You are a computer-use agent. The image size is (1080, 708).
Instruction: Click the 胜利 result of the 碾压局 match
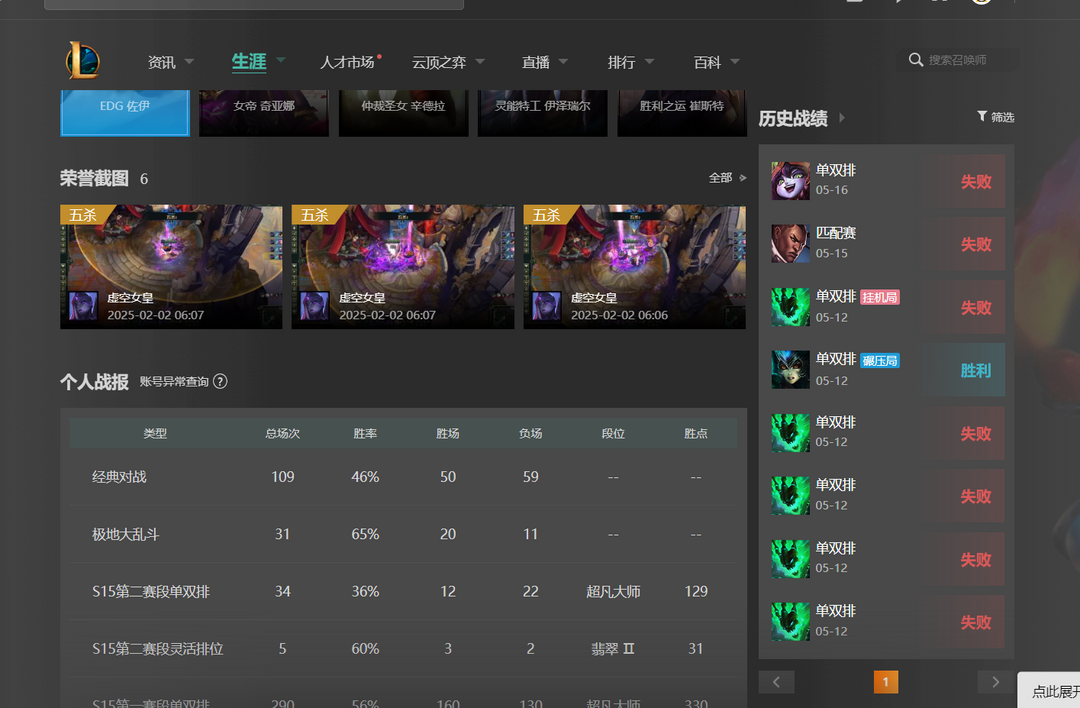pyautogui.click(x=976, y=371)
